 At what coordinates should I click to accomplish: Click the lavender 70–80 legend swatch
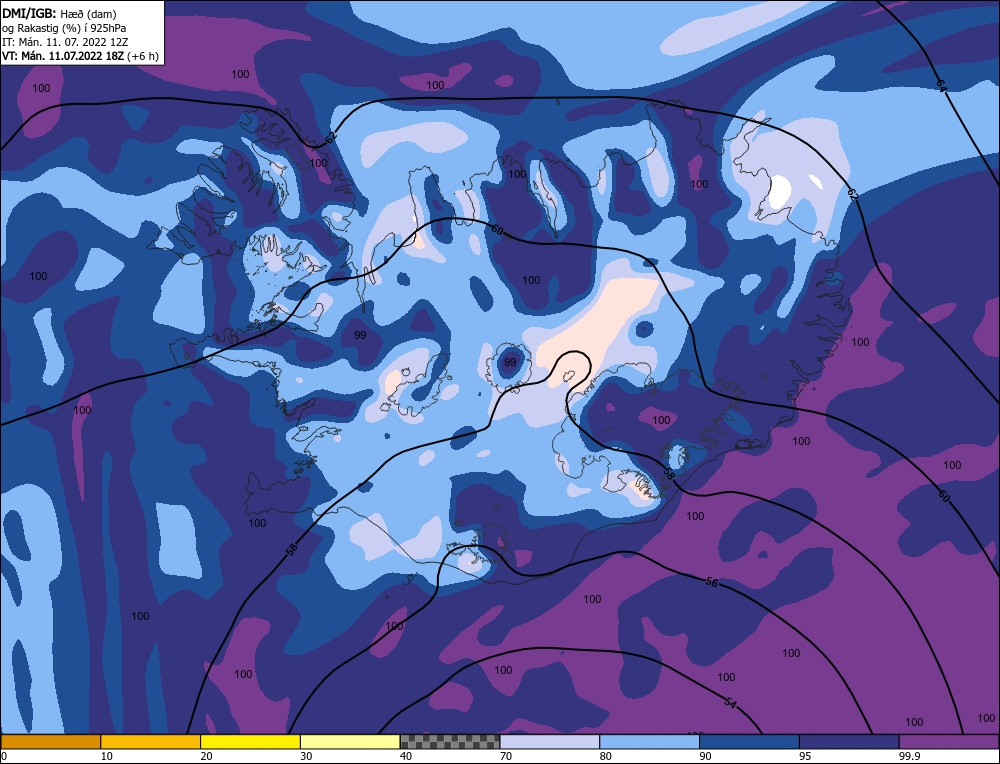coord(550,741)
